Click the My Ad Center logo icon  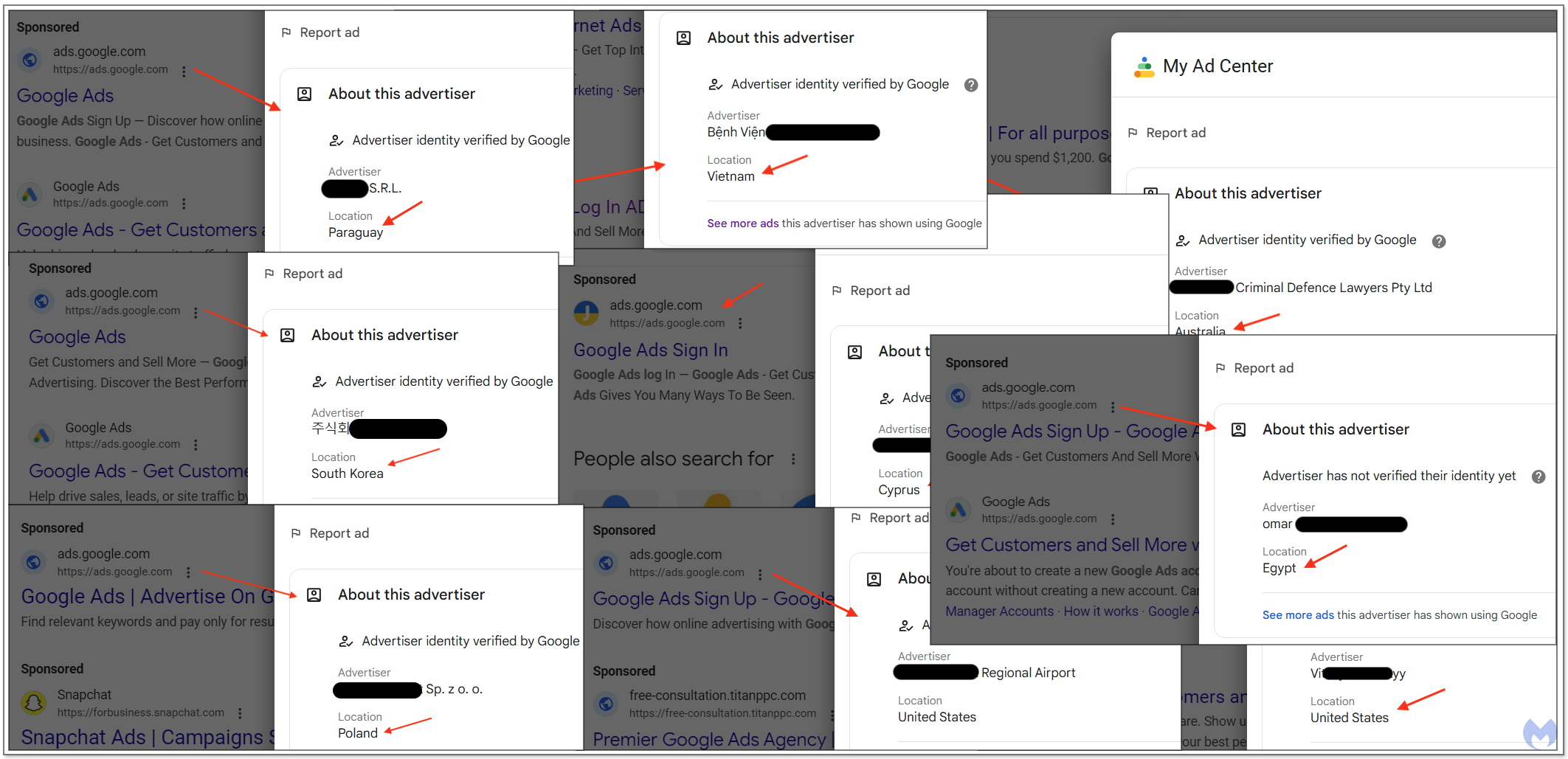coord(1144,67)
